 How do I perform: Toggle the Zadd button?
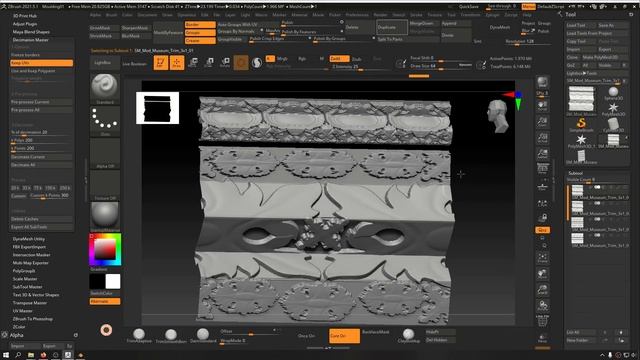(339, 59)
